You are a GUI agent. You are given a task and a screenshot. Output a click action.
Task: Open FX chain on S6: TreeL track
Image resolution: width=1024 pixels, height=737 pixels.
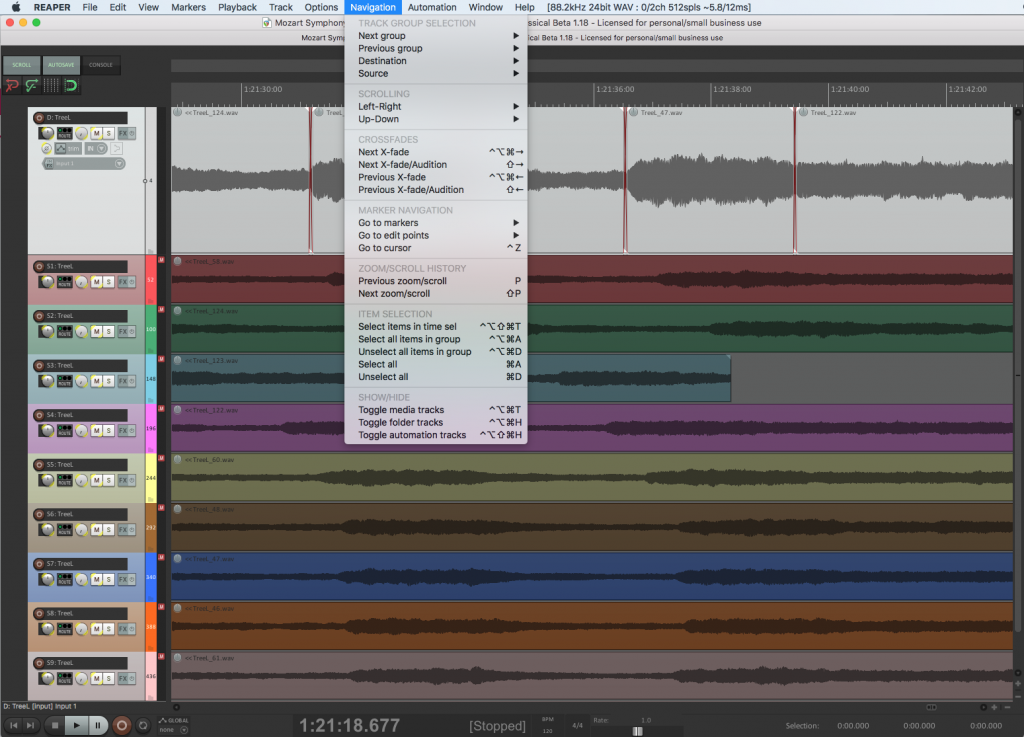(123, 529)
